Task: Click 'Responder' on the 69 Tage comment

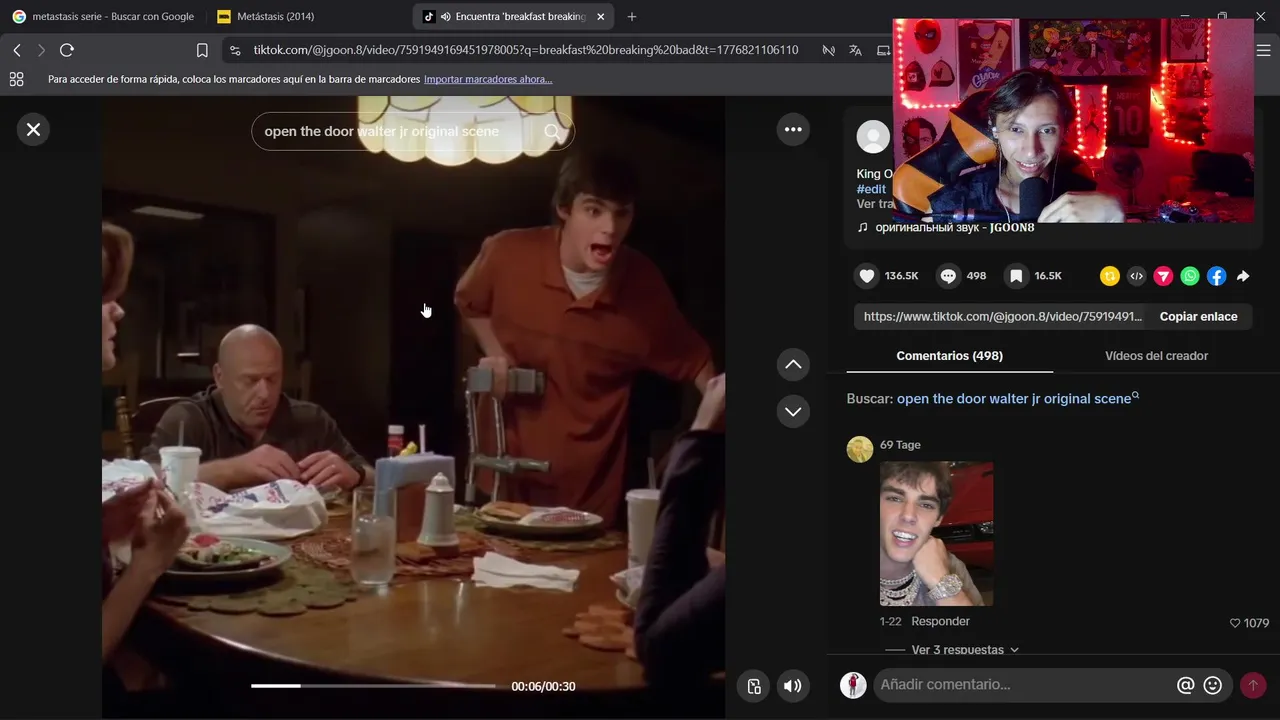Action: point(940,622)
